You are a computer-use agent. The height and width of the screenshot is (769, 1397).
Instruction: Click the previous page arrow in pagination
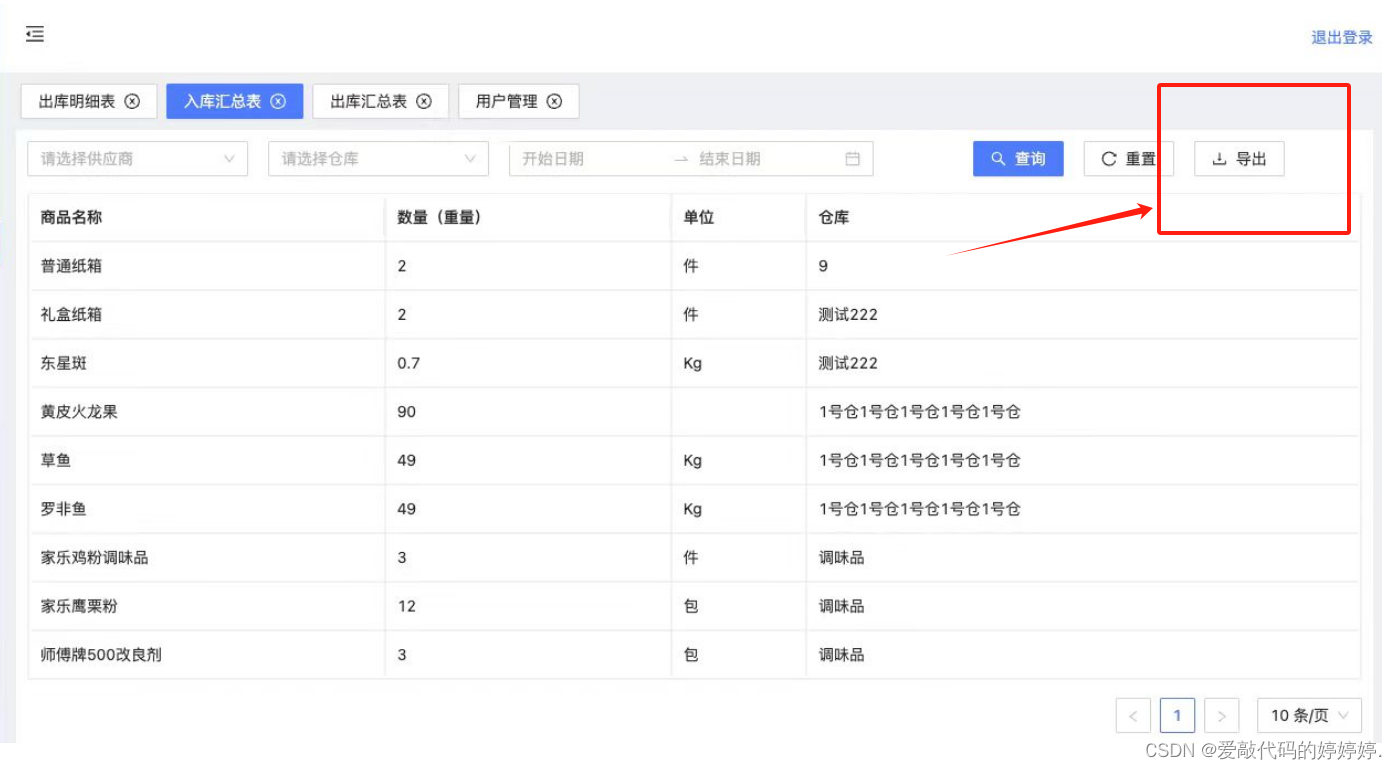coord(1133,715)
